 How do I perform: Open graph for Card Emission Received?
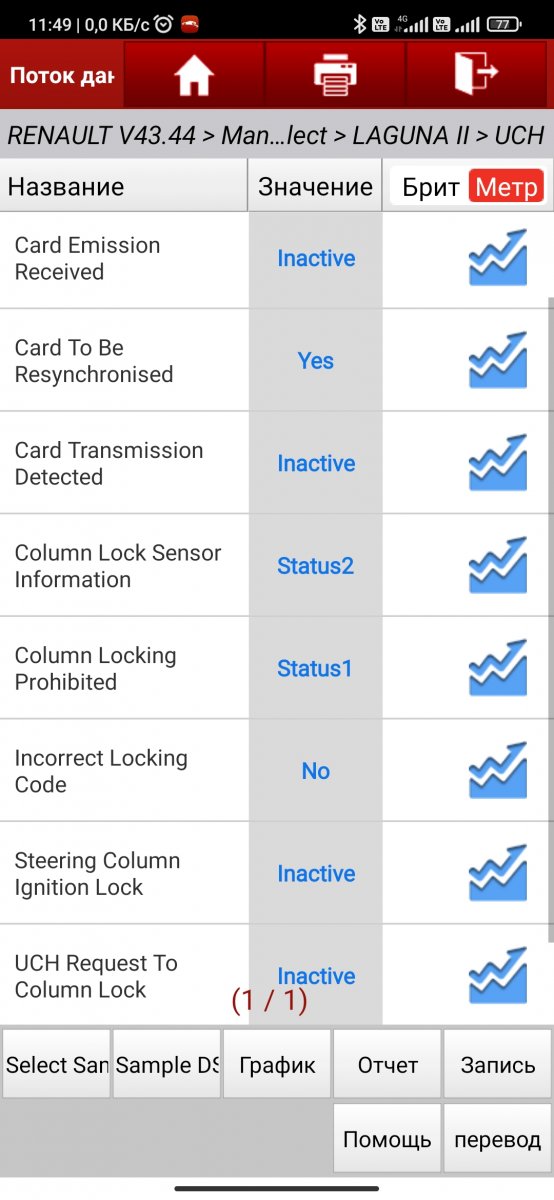point(497,258)
